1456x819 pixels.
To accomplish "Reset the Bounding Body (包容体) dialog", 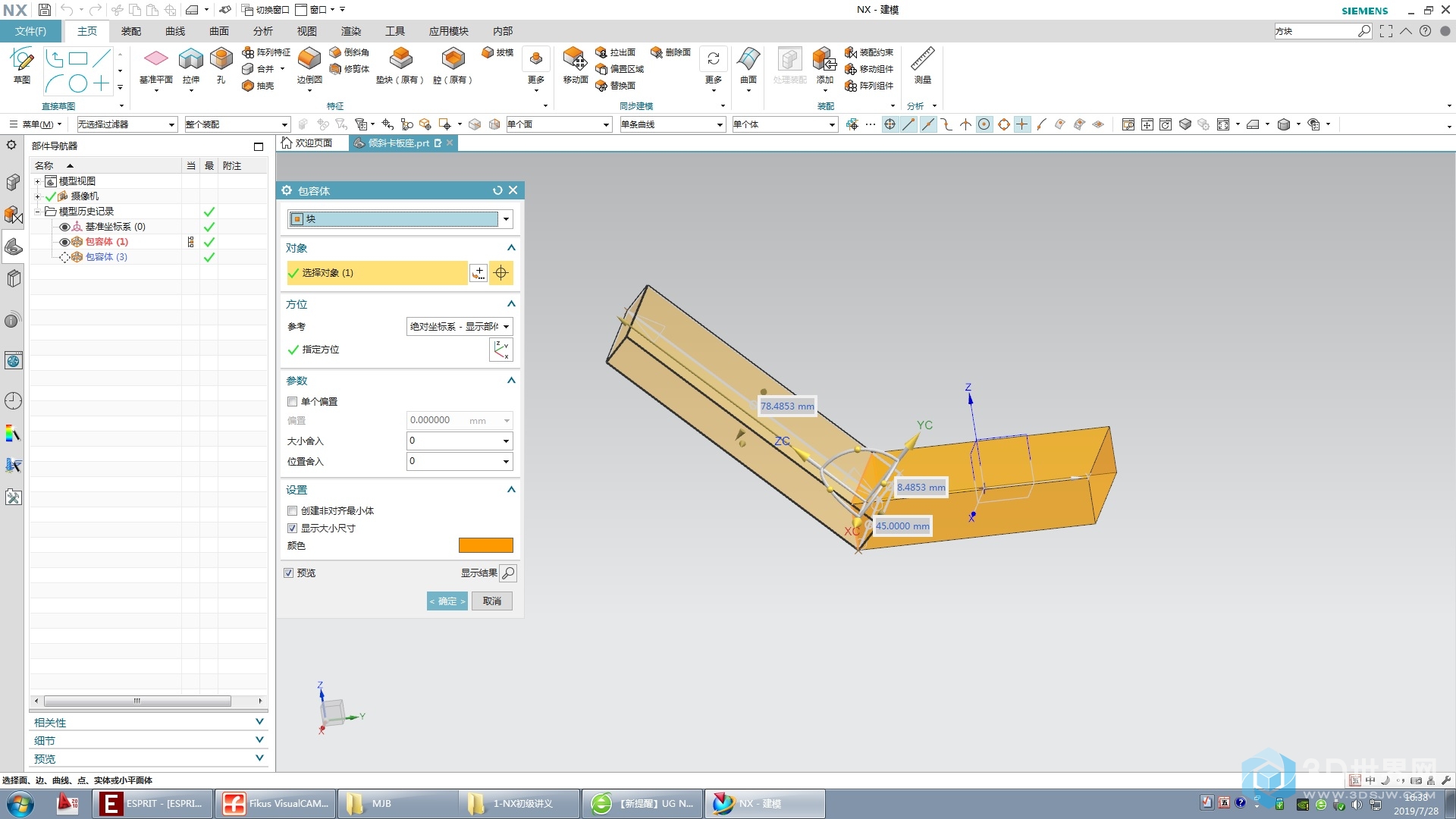I will point(497,190).
